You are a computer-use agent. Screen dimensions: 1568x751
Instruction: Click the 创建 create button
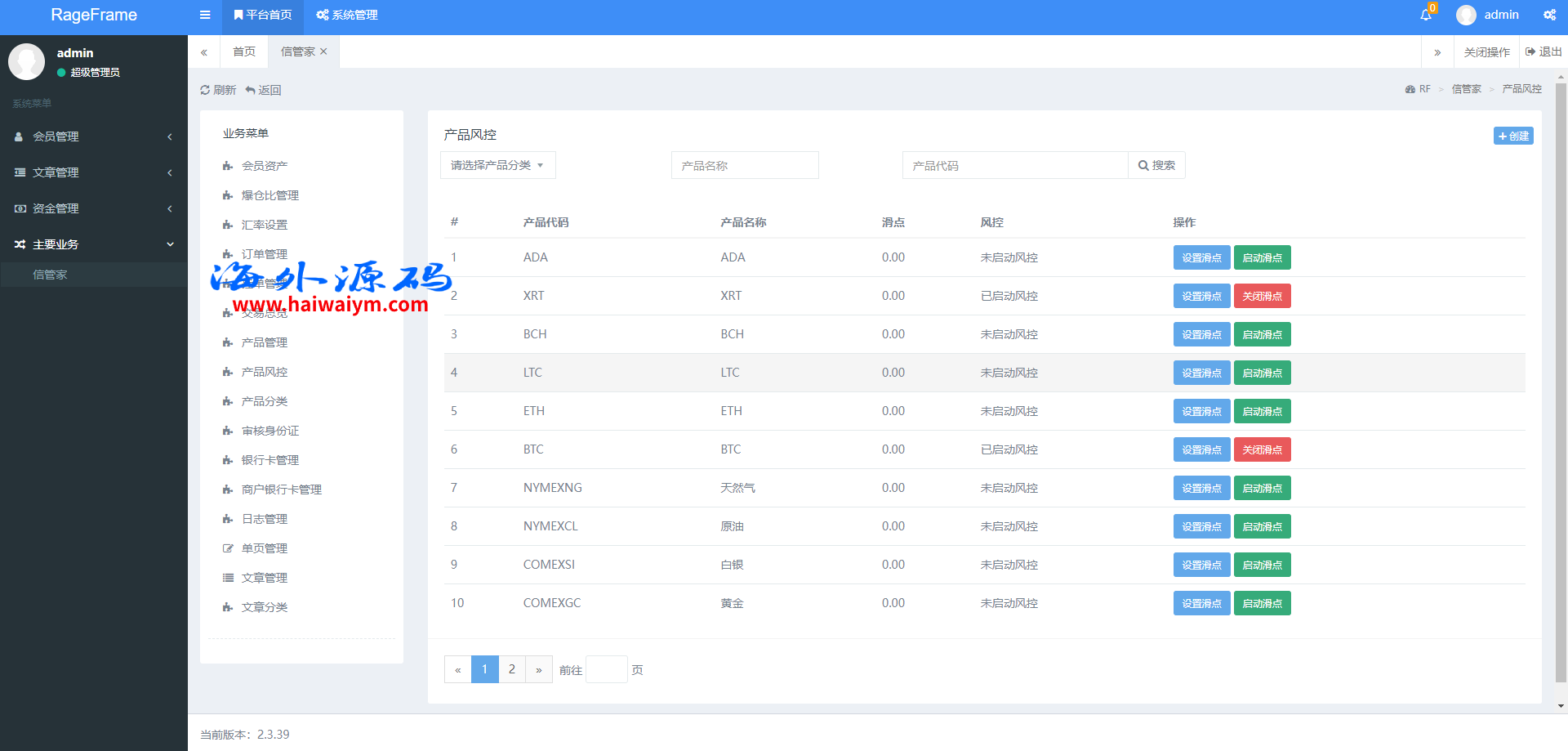1512,136
